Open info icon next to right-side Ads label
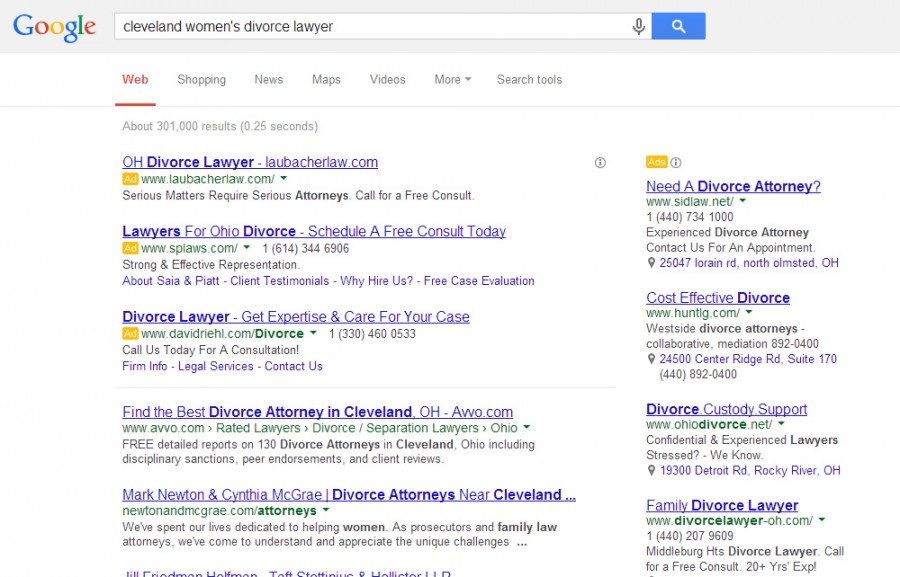The height and width of the screenshot is (577, 900). (676, 162)
